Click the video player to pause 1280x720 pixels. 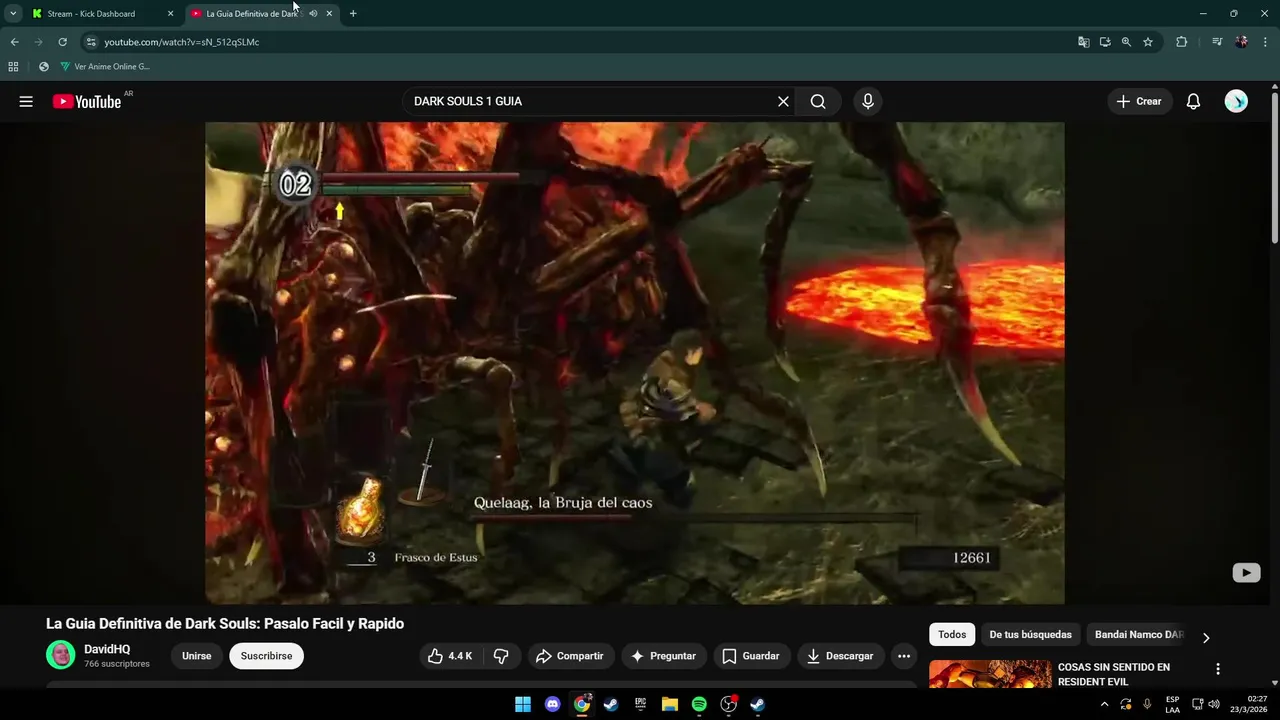coord(634,362)
